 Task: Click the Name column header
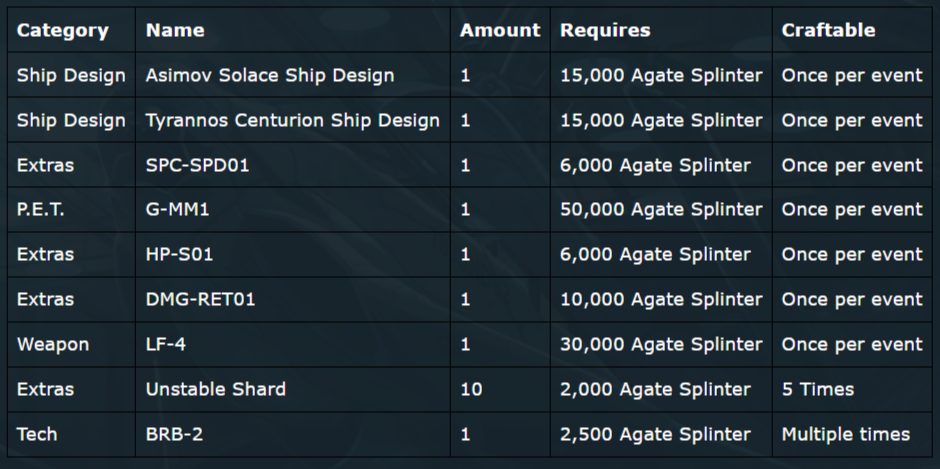point(175,31)
